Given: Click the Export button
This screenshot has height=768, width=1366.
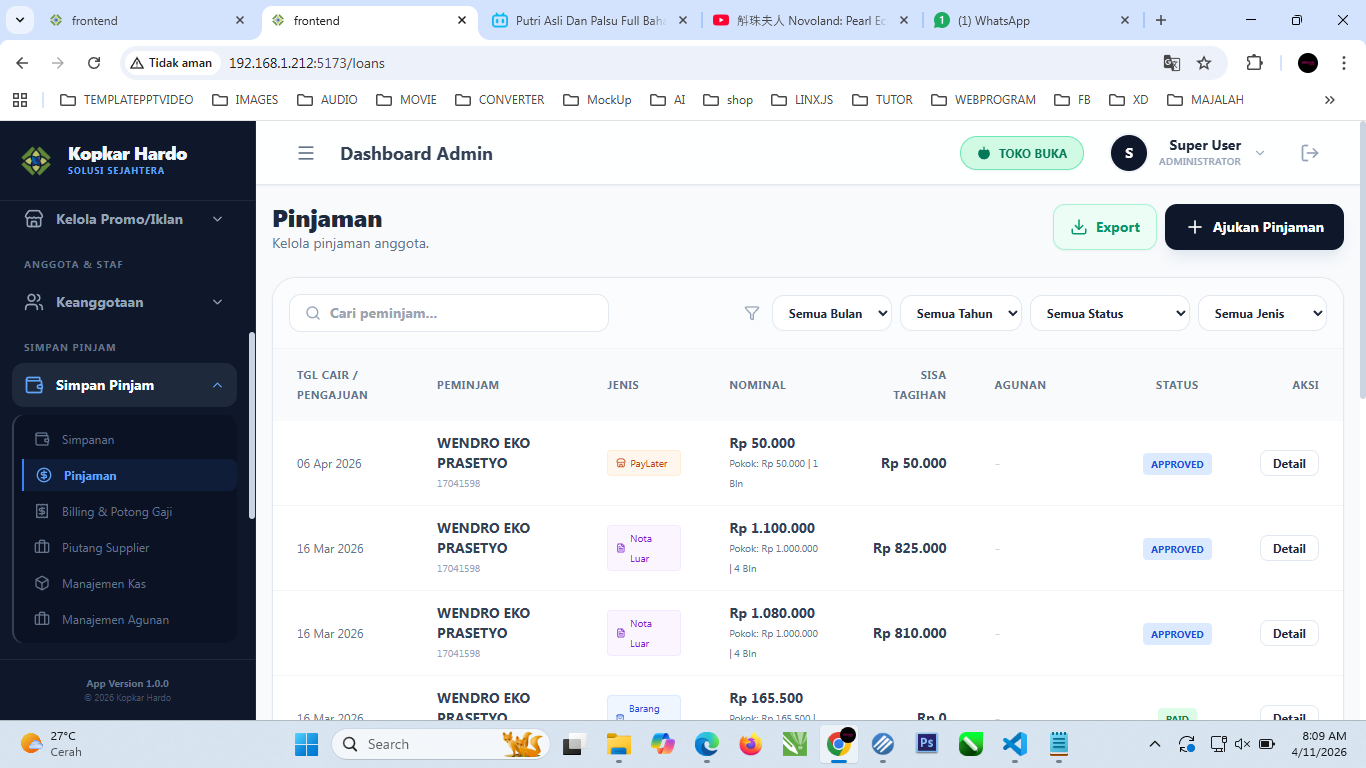Looking at the screenshot, I should tap(1104, 227).
